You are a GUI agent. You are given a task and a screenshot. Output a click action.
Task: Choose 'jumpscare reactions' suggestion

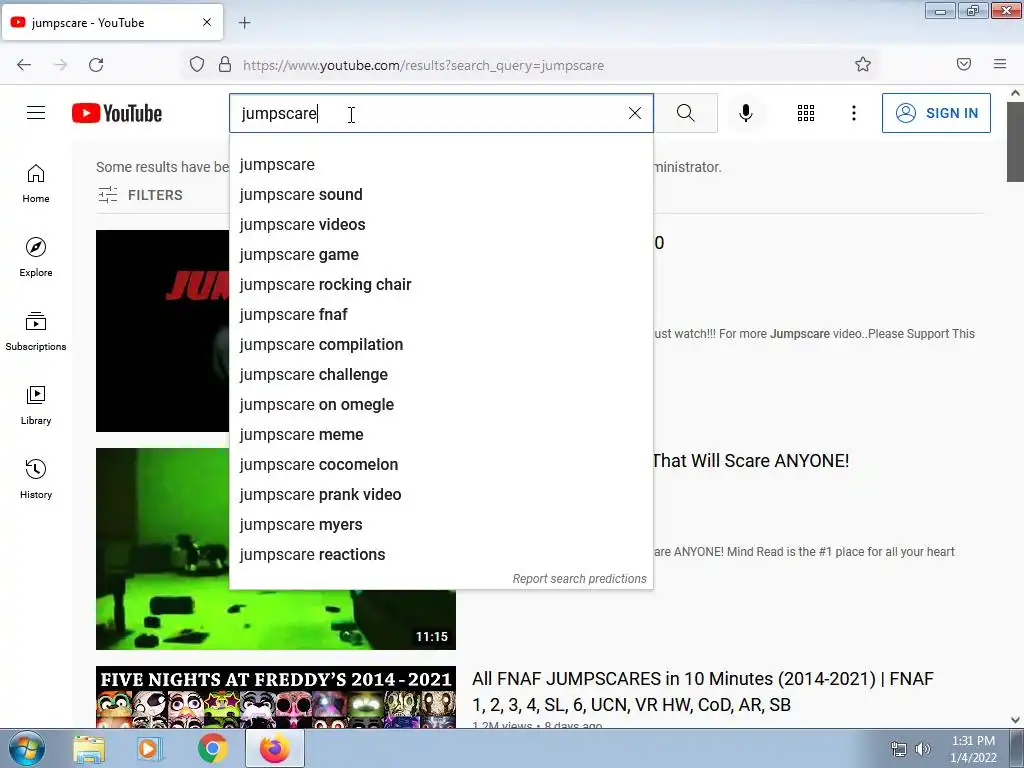click(441, 555)
